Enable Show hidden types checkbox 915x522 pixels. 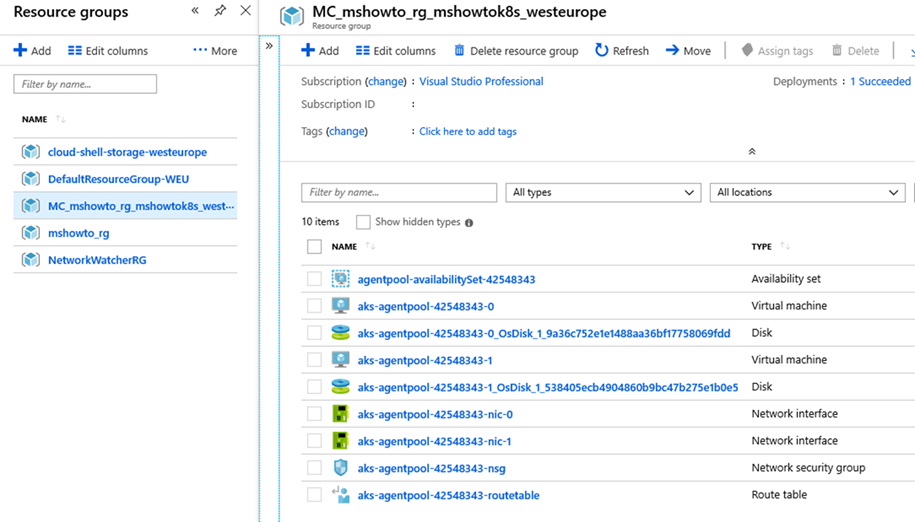pyautogui.click(x=363, y=222)
